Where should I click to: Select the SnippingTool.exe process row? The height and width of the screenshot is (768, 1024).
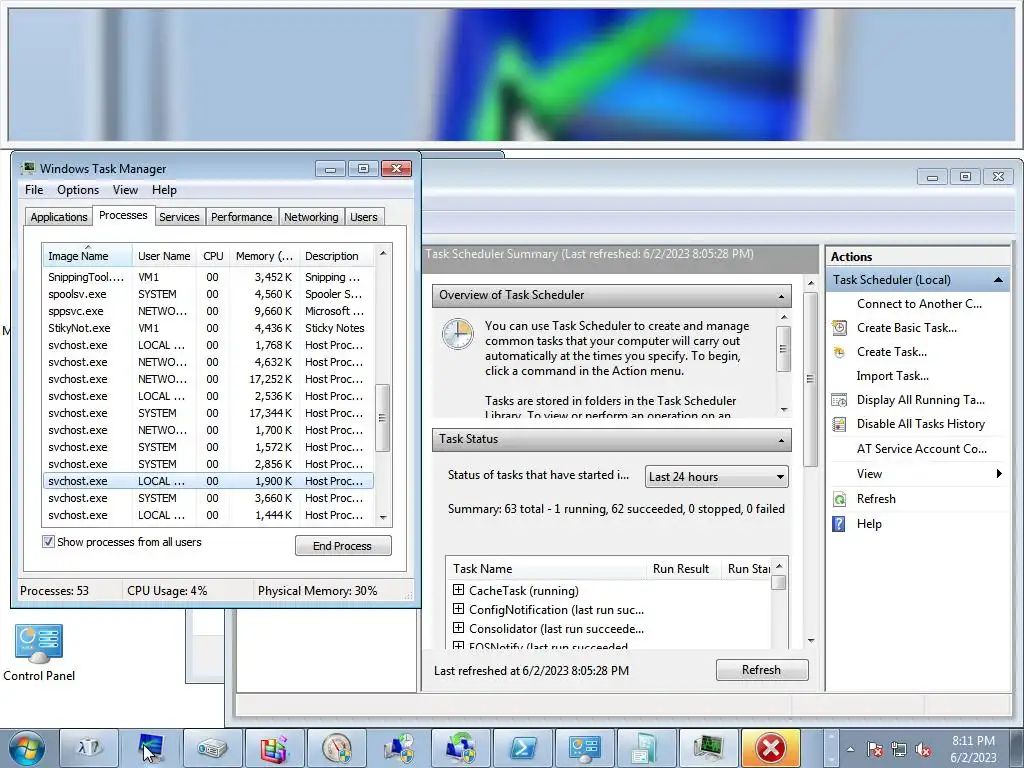tap(208, 277)
